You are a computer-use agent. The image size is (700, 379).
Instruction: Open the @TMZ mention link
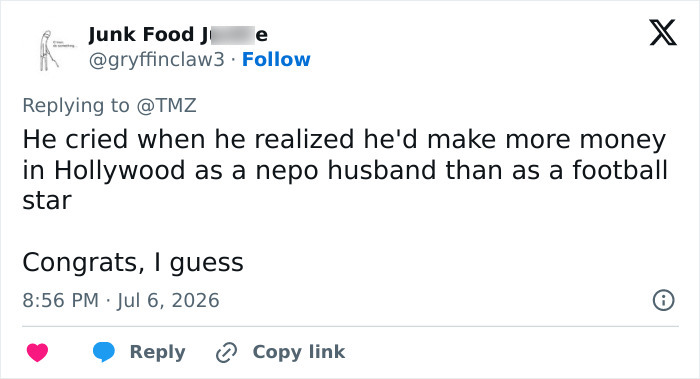tap(166, 106)
